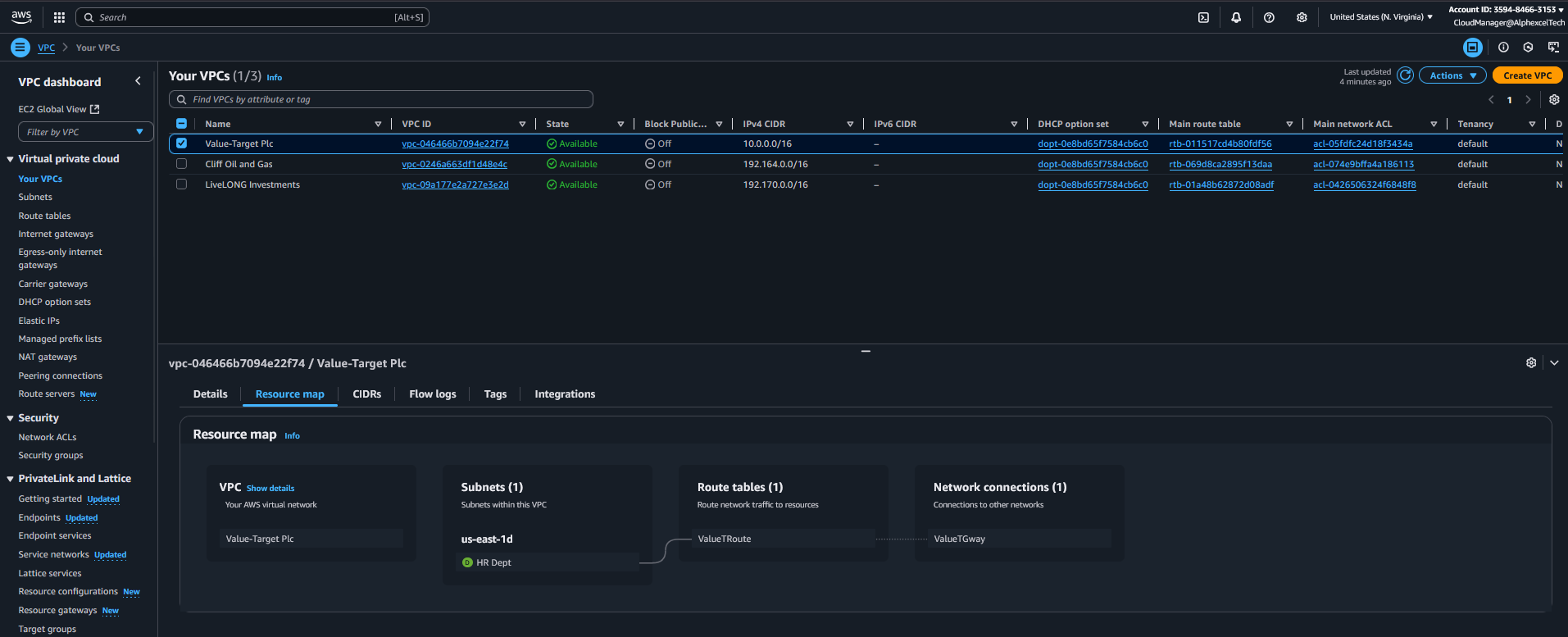Screen dimensions: 1568x637
Task: Open the CIDRs tab
Action: [x=367, y=394]
